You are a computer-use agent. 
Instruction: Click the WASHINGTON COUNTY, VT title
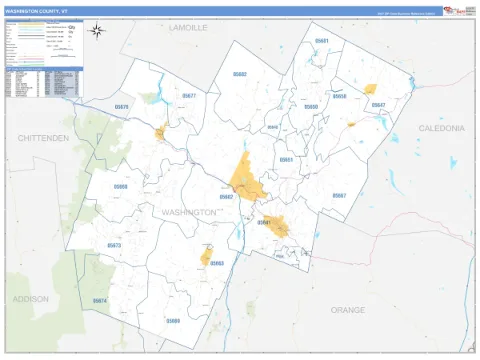(36, 11)
